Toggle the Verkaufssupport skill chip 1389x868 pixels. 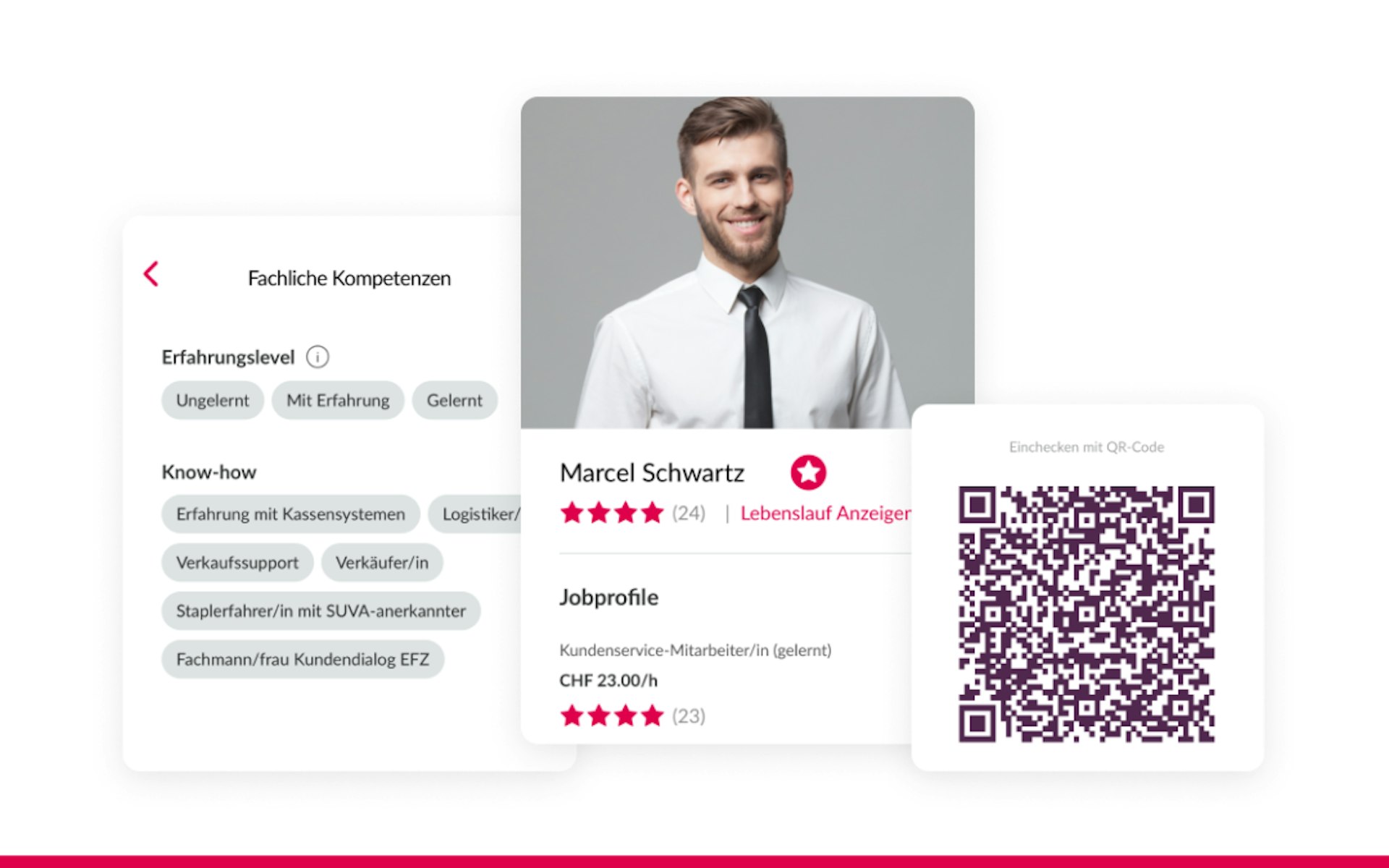click(x=237, y=562)
